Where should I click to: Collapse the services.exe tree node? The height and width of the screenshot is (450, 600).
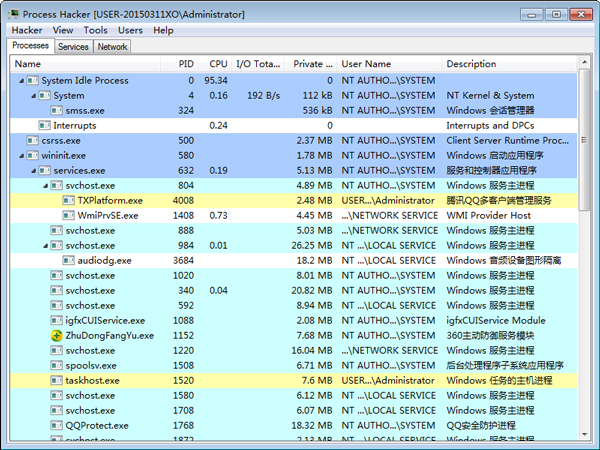pyautogui.click(x=34, y=171)
